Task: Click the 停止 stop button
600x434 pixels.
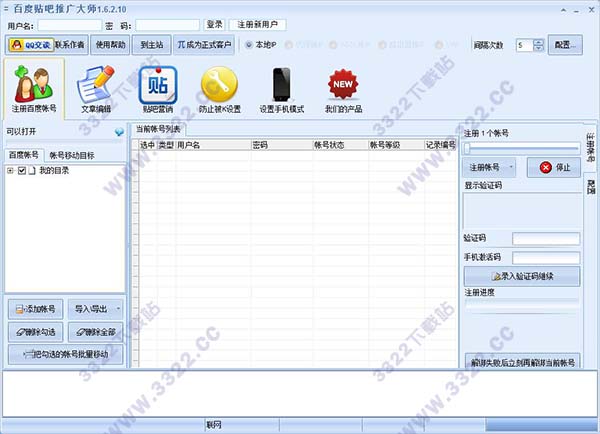Action: point(554,167)
